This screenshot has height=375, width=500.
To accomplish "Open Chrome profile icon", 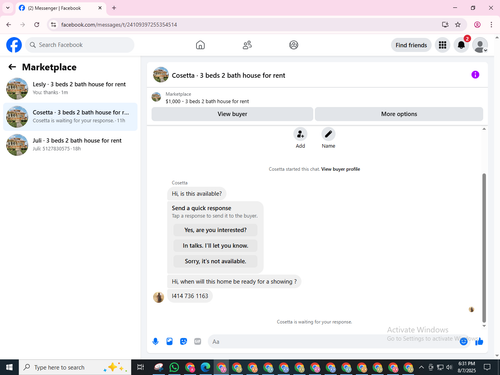I will click(477, 25).
